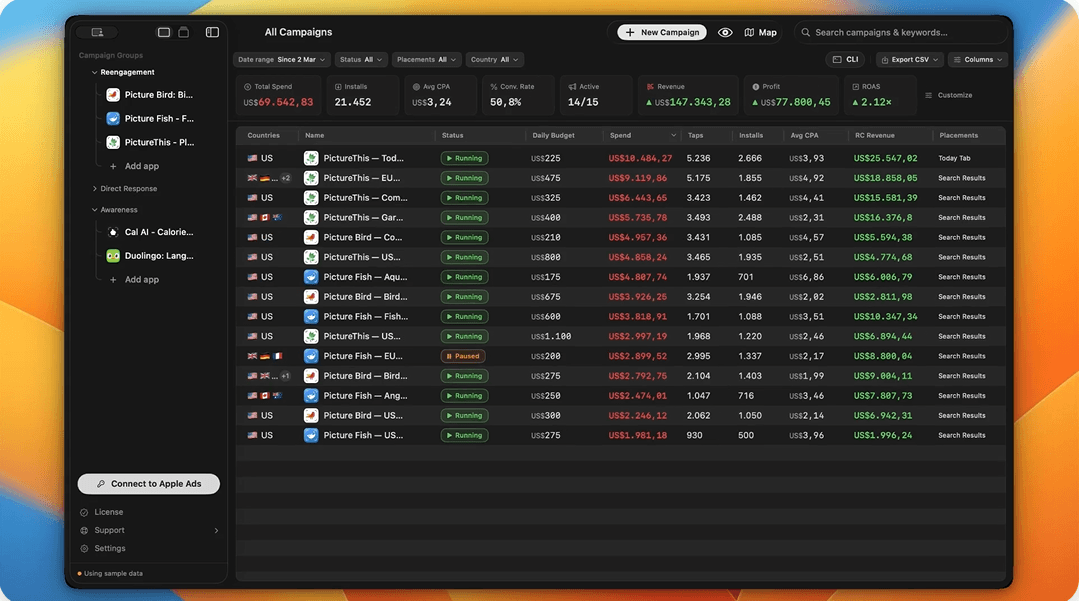Screen dimensions: 1079x601
Task: Click the +2 countries badge in PictureThis — EU... row
Action: click(286, 178)
